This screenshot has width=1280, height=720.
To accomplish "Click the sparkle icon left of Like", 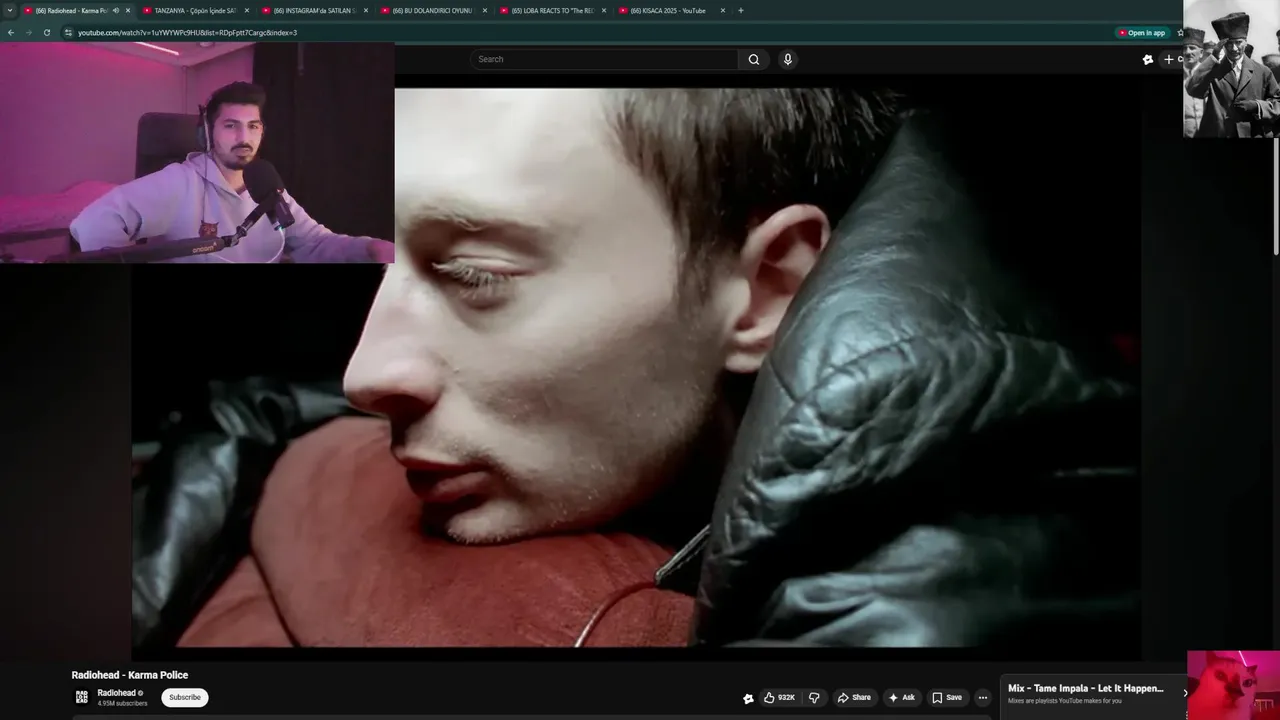I will coord(748,698).
